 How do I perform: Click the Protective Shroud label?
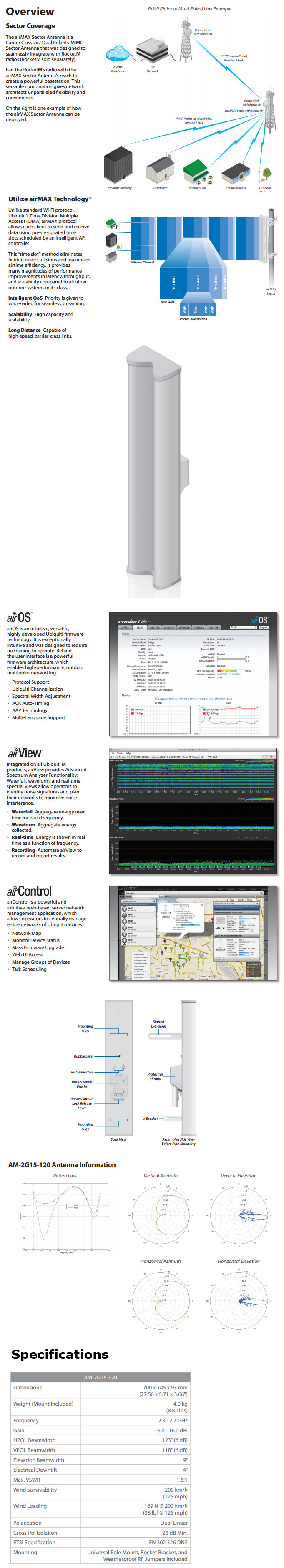[155, 1076]
